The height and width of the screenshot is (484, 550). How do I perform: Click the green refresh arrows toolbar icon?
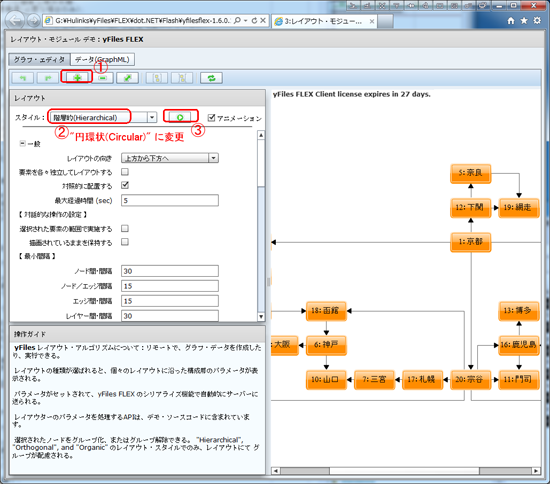tap(211, 78)
